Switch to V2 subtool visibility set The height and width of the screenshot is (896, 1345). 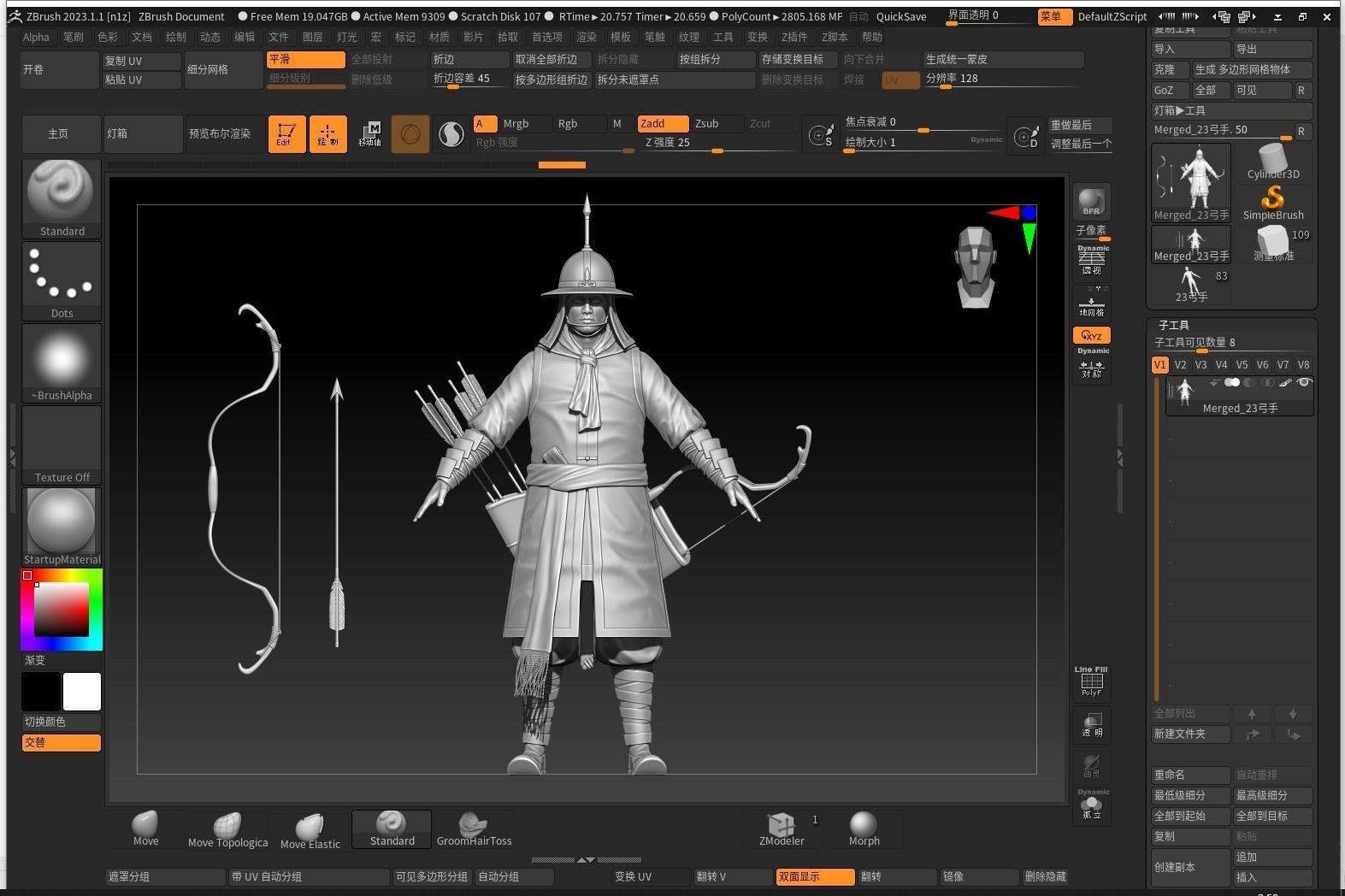tap(1180, 365)
